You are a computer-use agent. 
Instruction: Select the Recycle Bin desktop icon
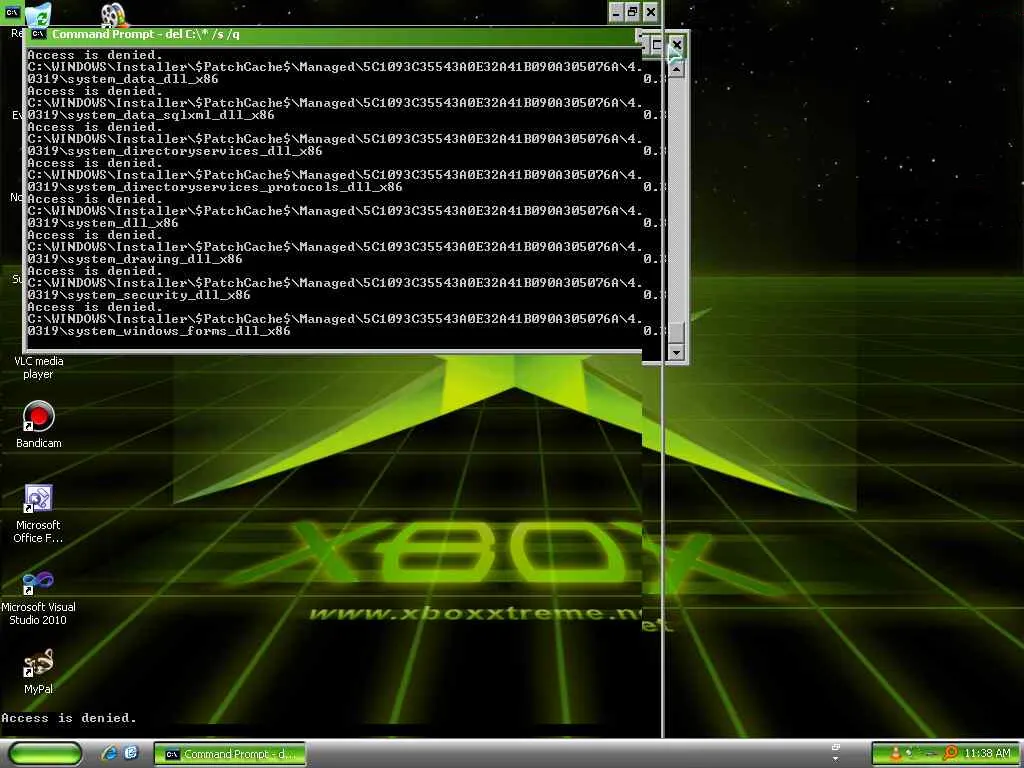coord(38,16)
